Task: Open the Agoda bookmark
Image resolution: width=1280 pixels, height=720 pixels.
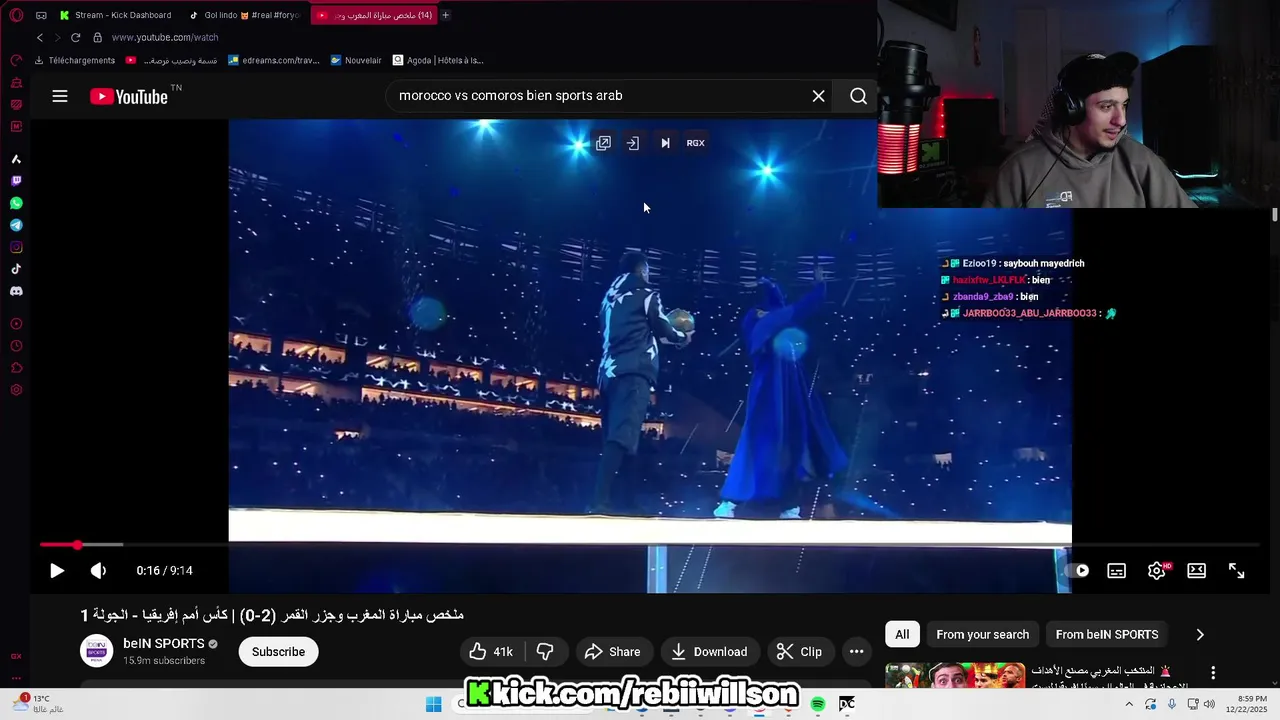Action: [438, 60]
